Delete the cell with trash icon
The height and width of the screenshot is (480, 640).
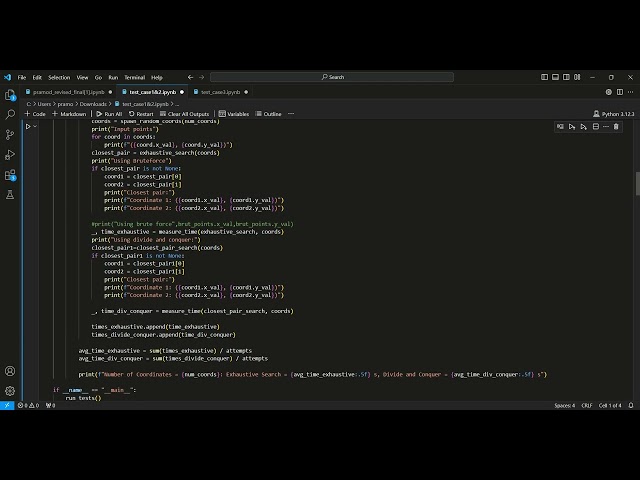(x=616, y=127)
